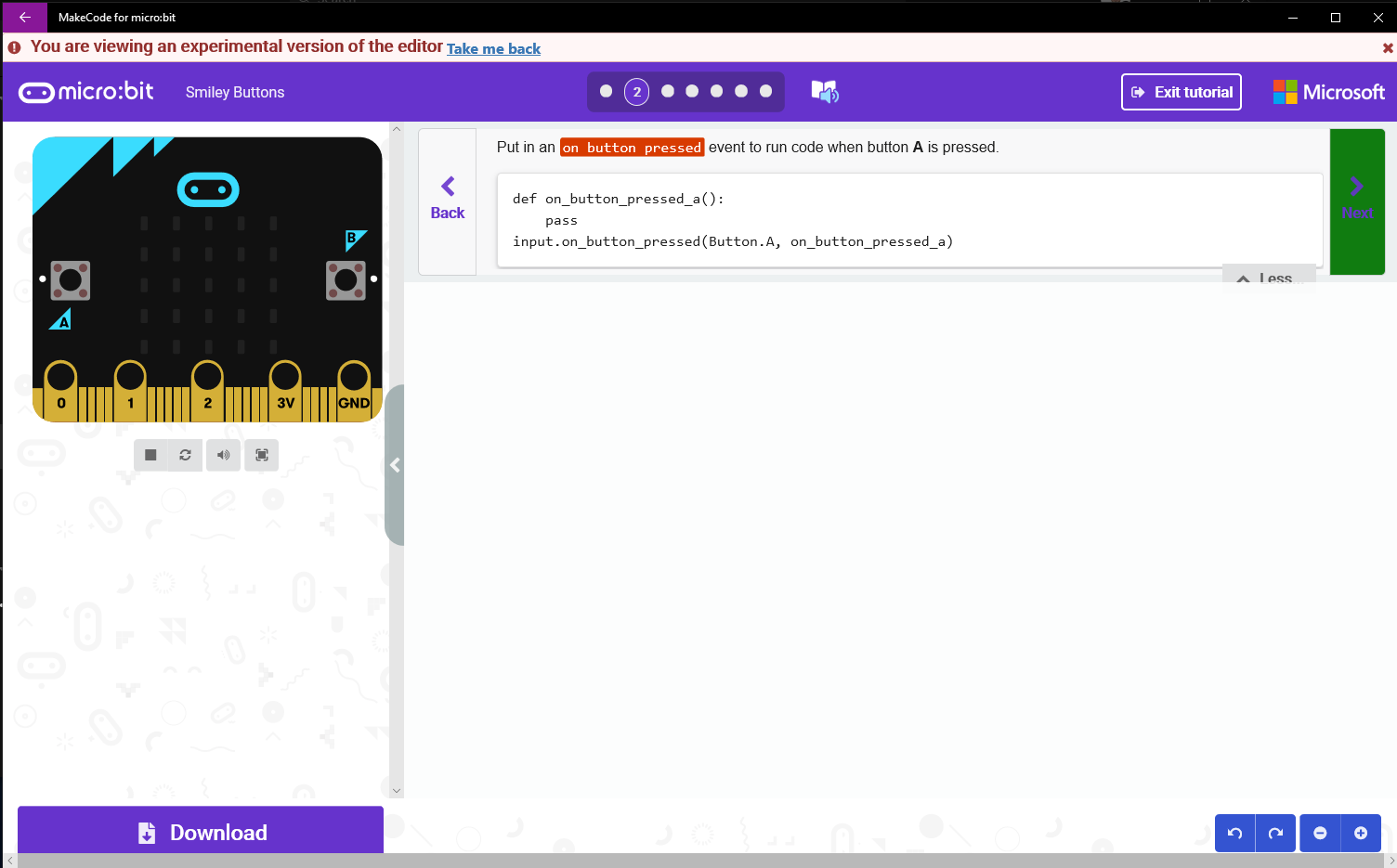Screen dimensions: 1397x868
Task: Restart the simulator
Action: click(185, 455)
